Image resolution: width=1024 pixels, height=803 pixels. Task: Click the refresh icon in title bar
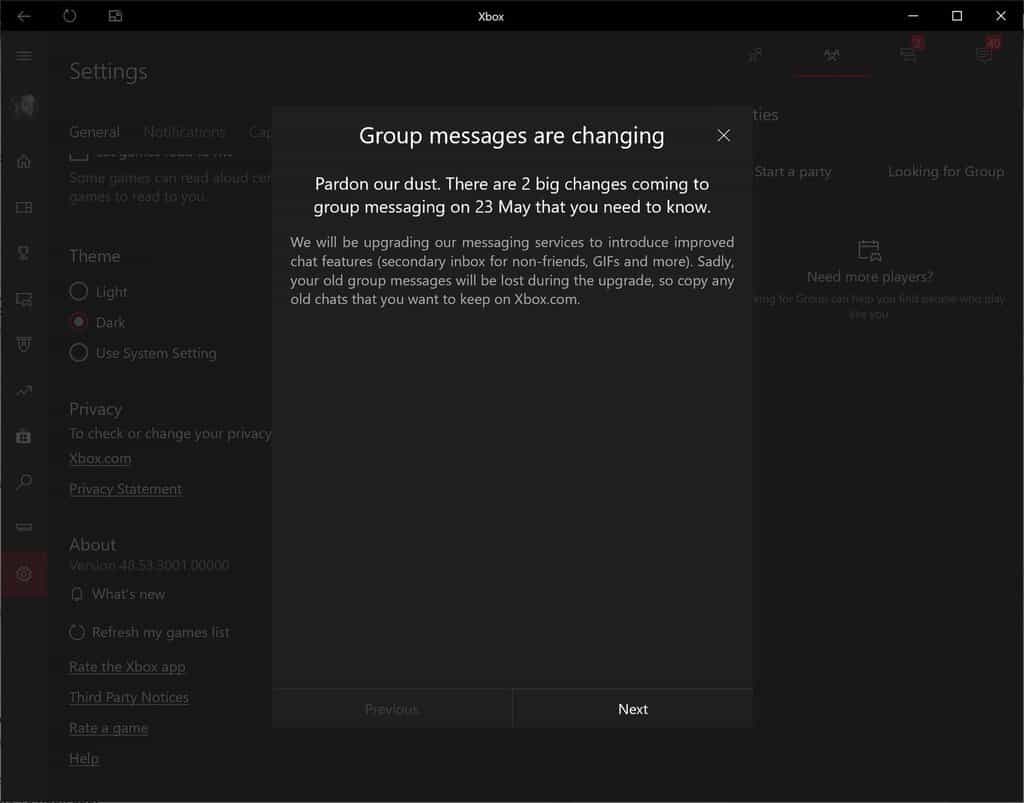click(x=69, y=16)
